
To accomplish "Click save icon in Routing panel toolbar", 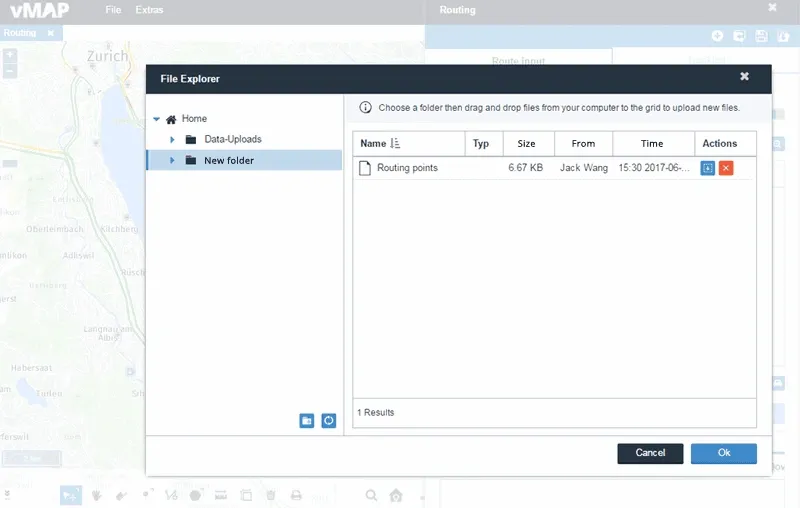I will pyautogui.click(x=761, y=36).
